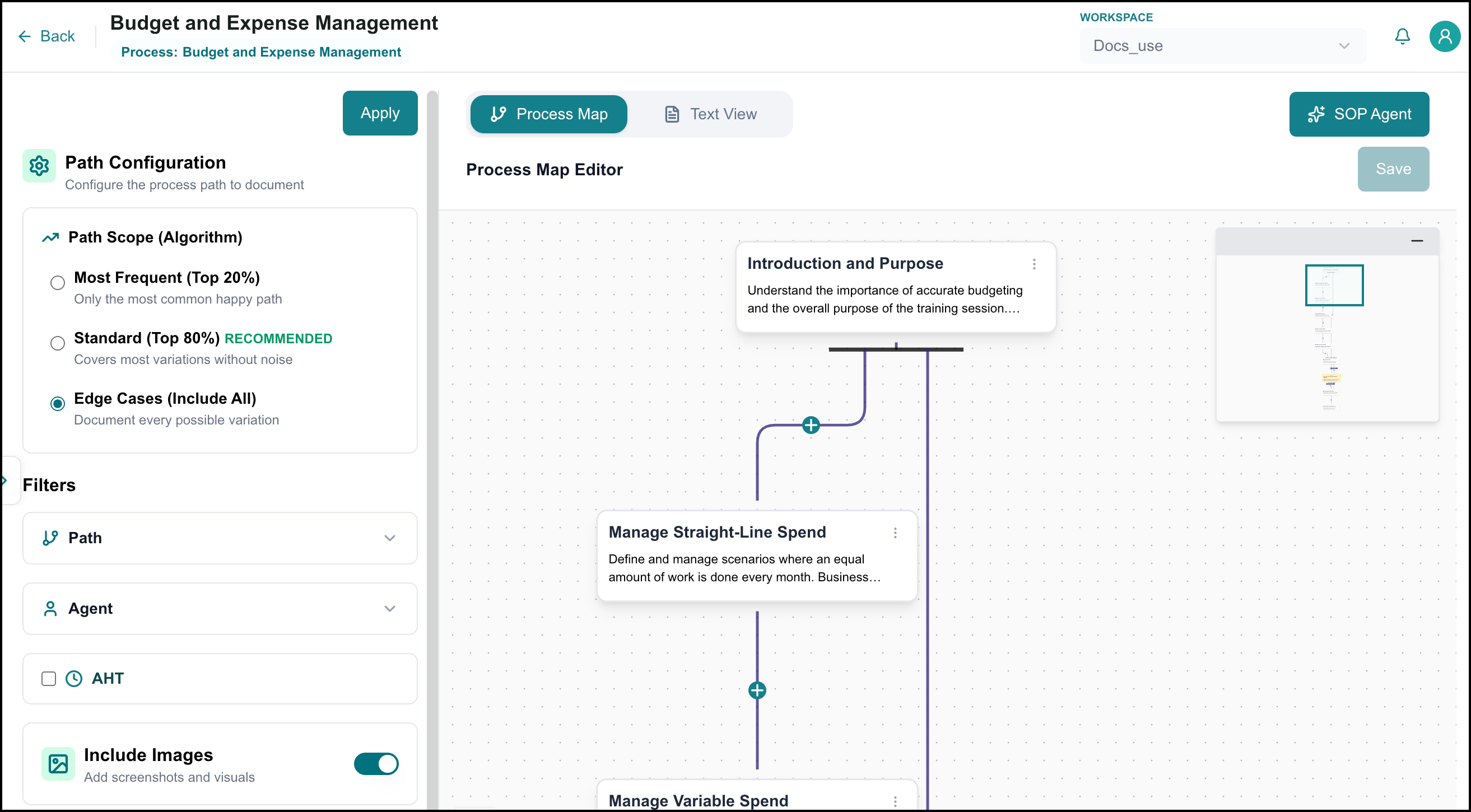This screenshot has height=812, width=1471.
Task: Click the Apply button
Action: pos(380,113)
